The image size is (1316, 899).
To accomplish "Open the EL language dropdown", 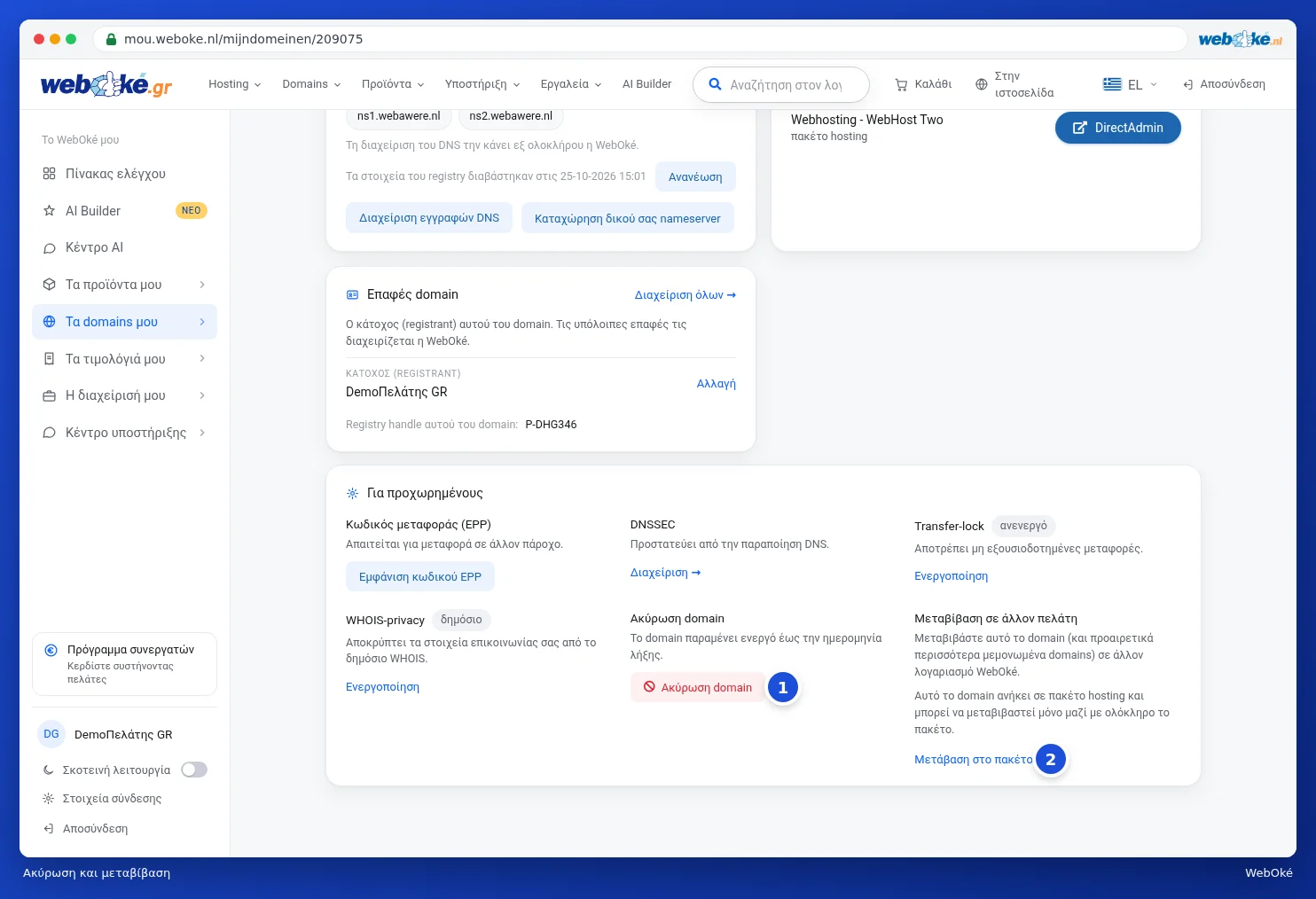I will pos(1131,84).
